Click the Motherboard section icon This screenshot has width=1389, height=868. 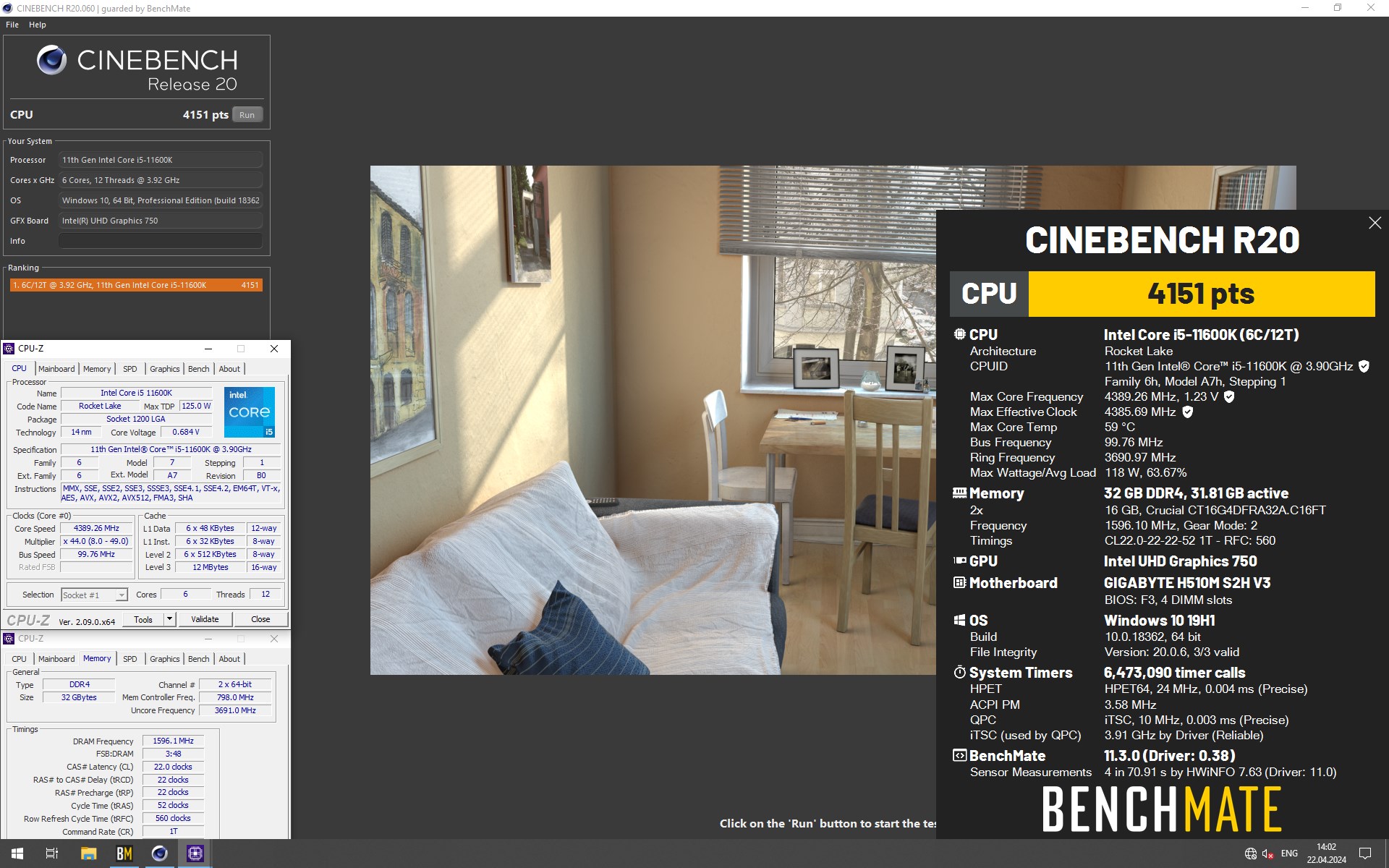click(x=959, y=582)
